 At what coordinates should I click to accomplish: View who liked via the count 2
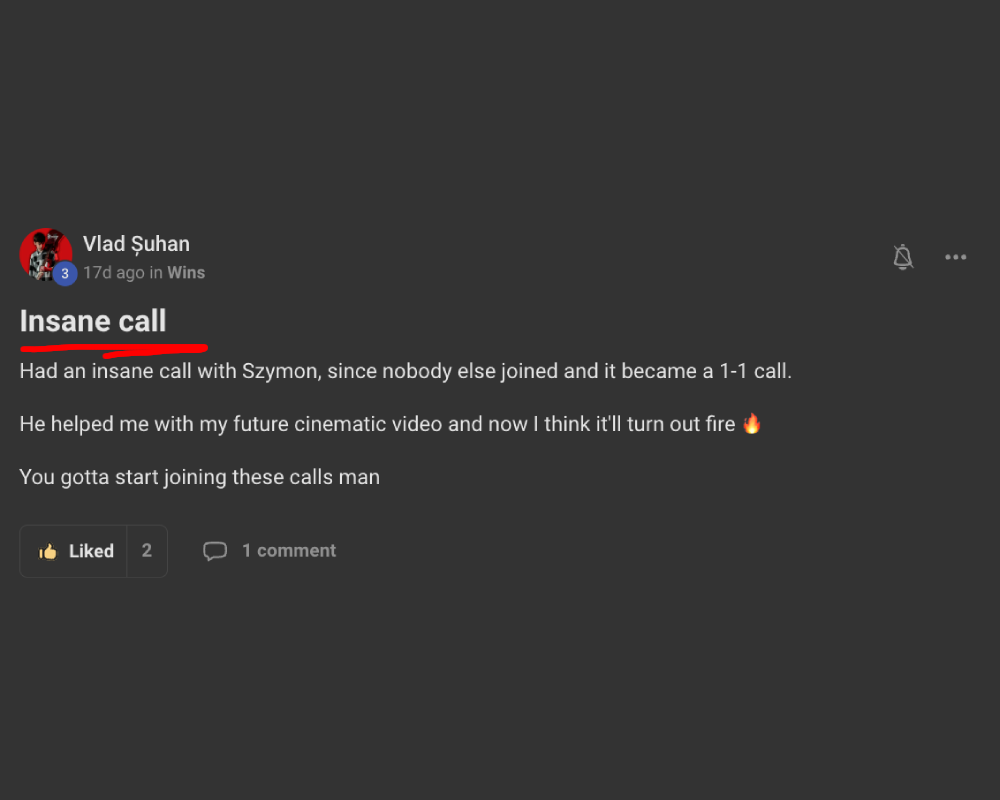[147, 551]
